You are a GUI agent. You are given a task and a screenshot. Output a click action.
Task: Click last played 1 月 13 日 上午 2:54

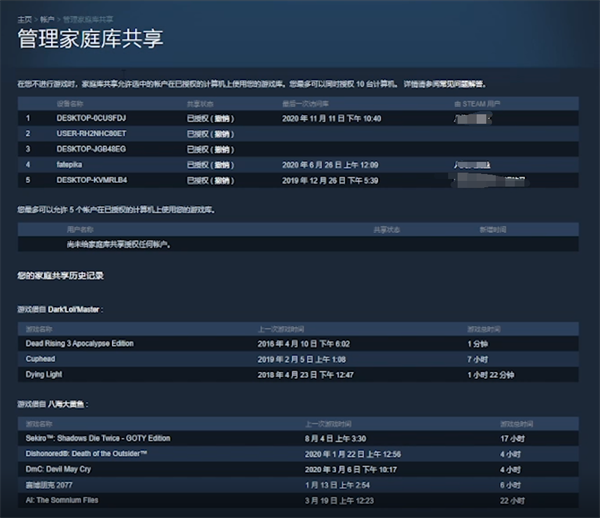pyautogui.click(x=338, y=485)
